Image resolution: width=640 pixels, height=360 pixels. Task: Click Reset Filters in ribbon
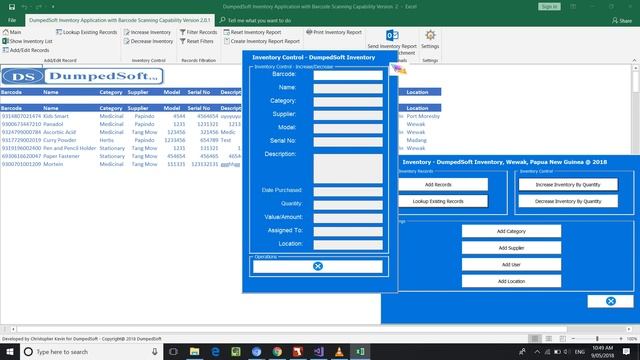[x=197, y=41]
